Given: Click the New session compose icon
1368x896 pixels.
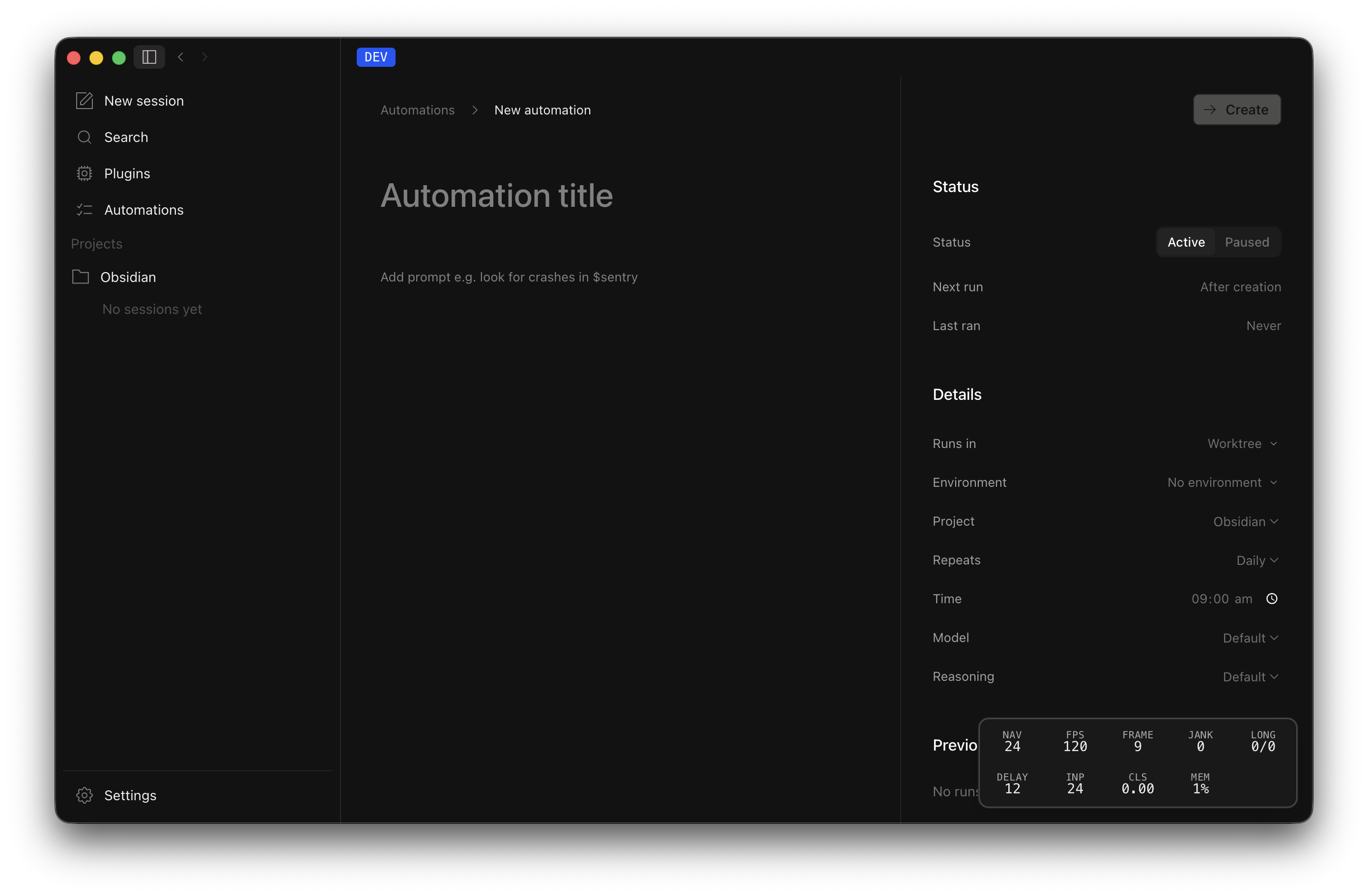Looking at the screenshot, I should [85, 101].
